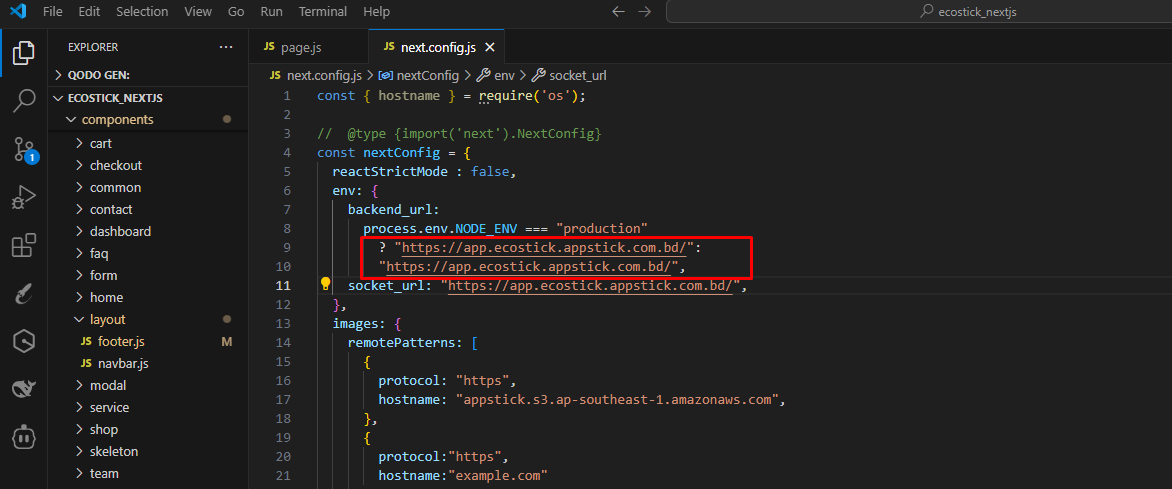Expand the cart folder
This screenshot has height=489, width=1172.
pos(147,144)
